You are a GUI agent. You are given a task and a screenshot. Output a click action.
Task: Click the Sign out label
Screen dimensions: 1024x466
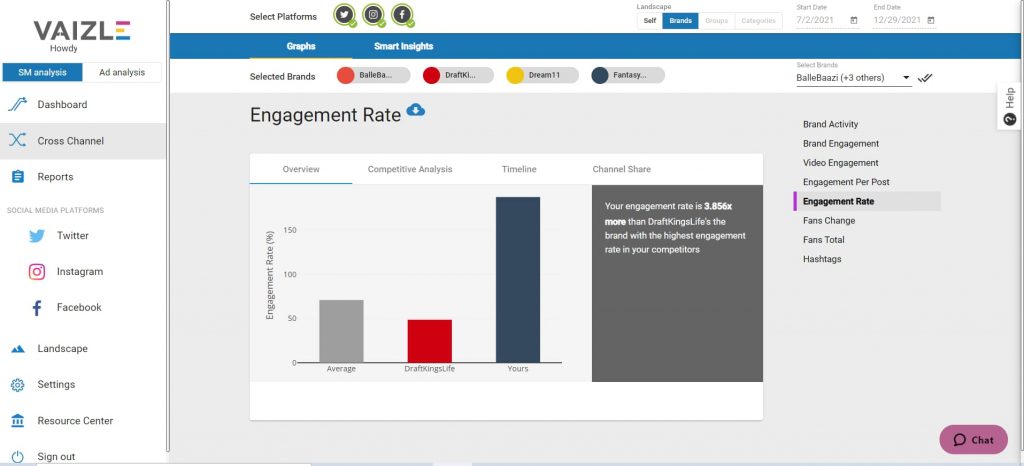pyautogui.click(x=56, y=457)
